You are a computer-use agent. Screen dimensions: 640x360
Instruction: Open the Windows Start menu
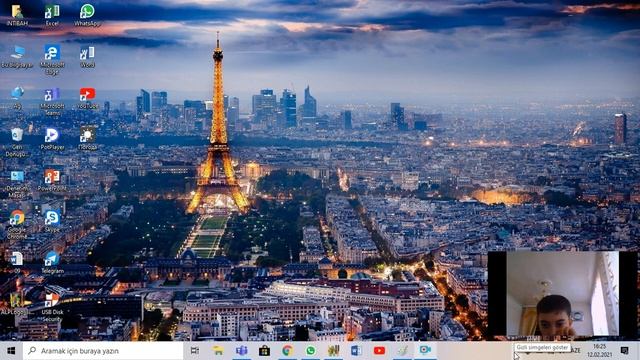pos(11,351)
